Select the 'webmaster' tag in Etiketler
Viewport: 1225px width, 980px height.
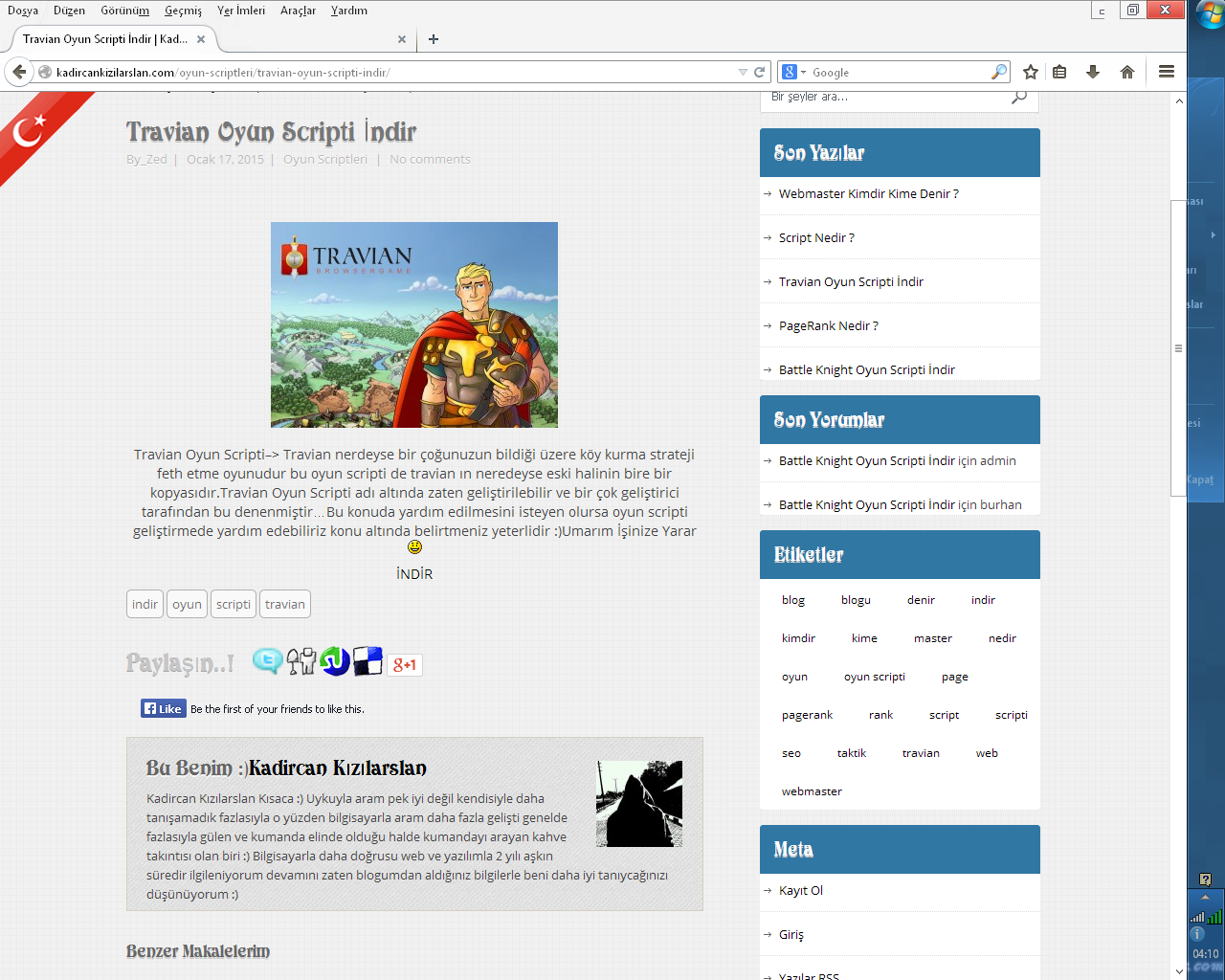tap(812, 791)
